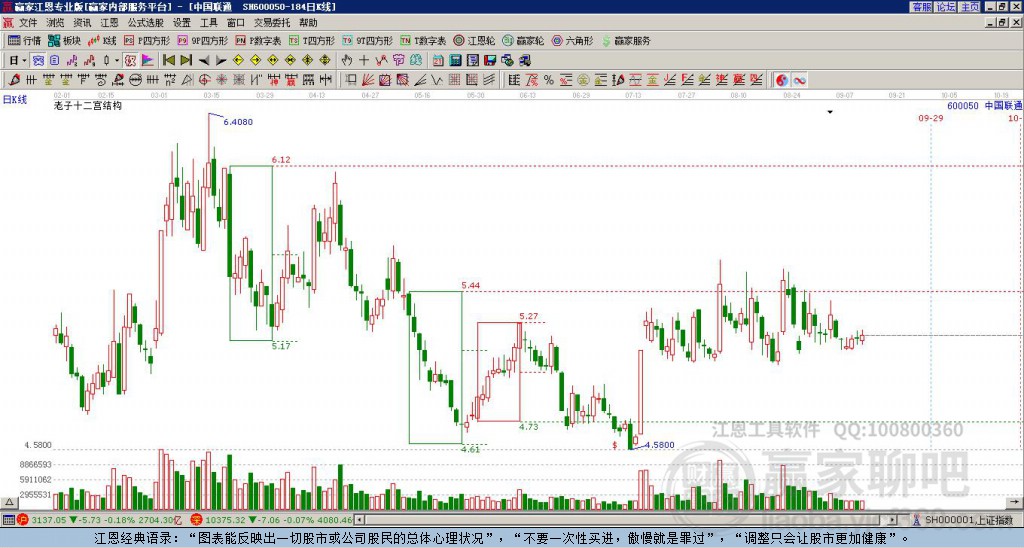Toggle the blue infinity symbol button
The height and width of the screenshot is (548, 1024).
point(799,80)
